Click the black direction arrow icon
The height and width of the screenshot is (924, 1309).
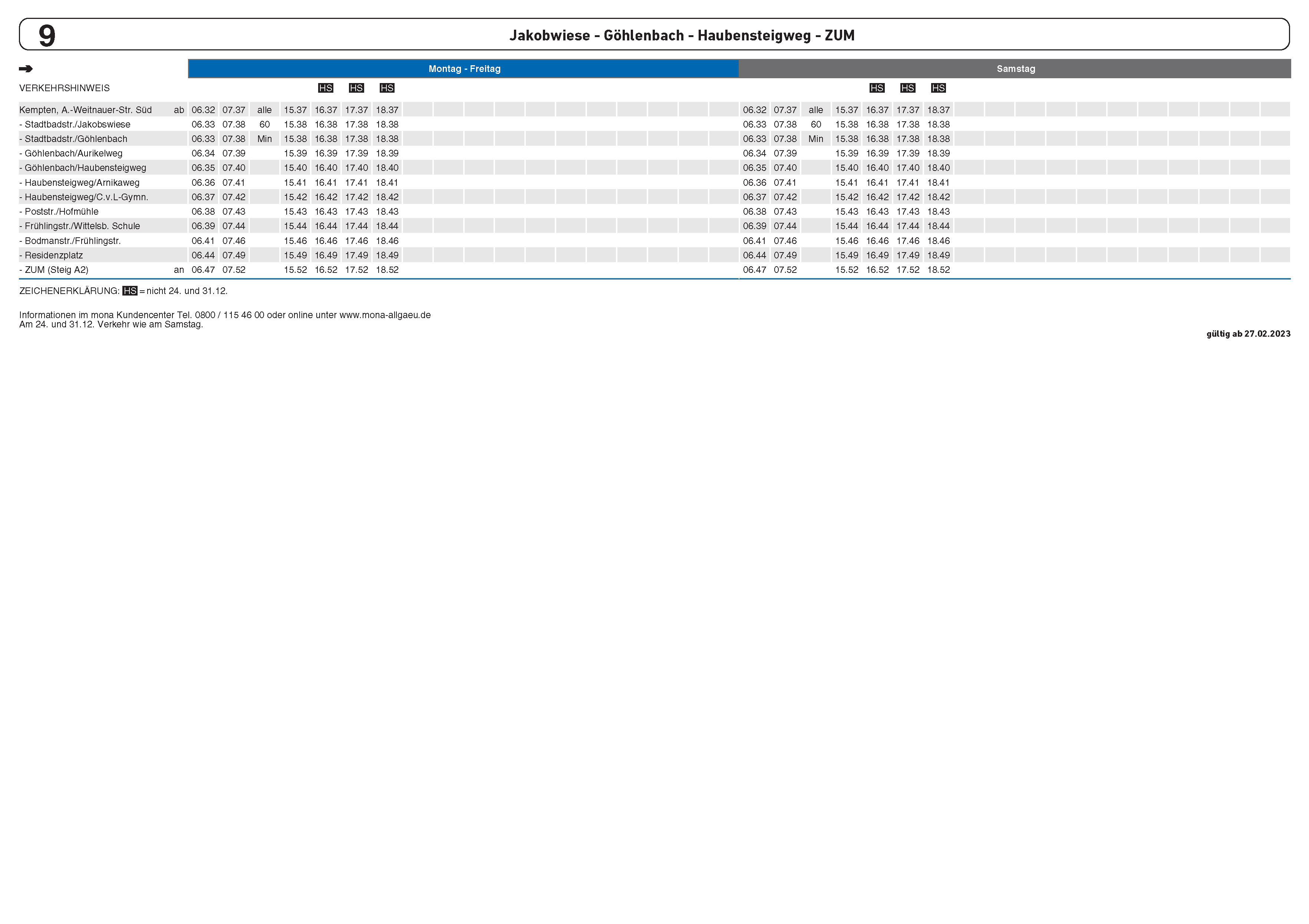click(x=26, y=69)
